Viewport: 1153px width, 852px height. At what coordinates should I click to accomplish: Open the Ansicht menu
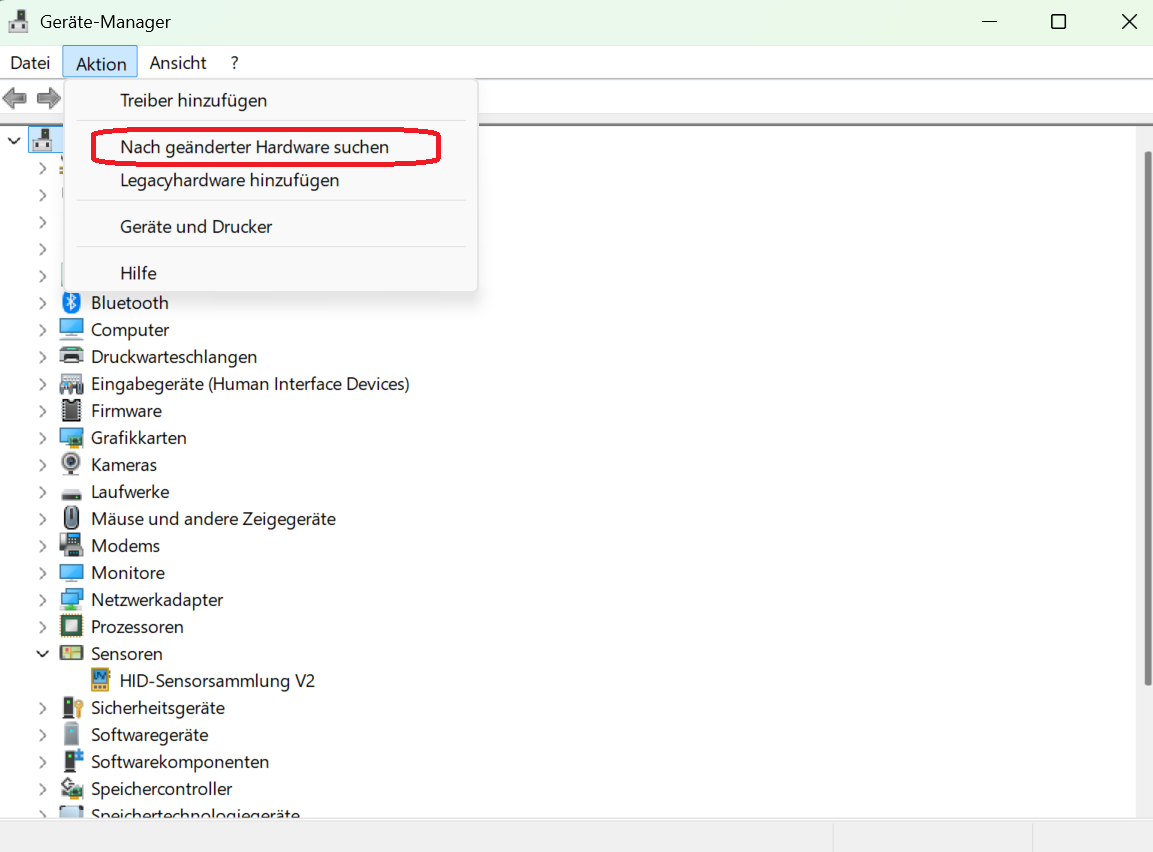tap(178, 62)
